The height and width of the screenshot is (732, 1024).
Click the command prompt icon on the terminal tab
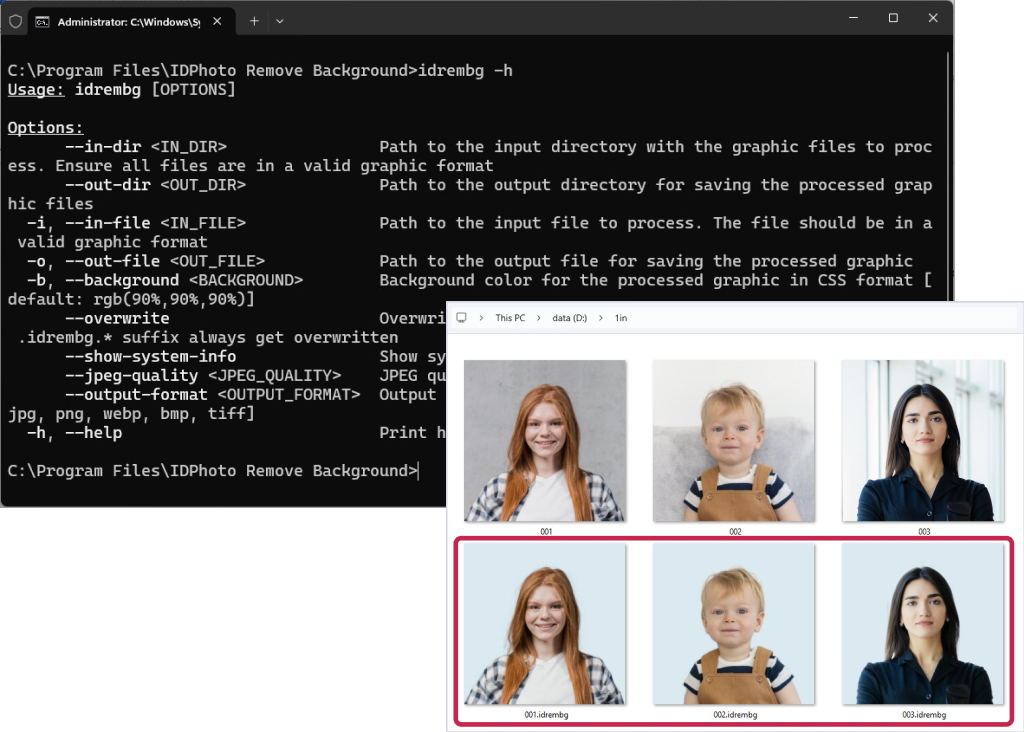click(x=43, y=21)
